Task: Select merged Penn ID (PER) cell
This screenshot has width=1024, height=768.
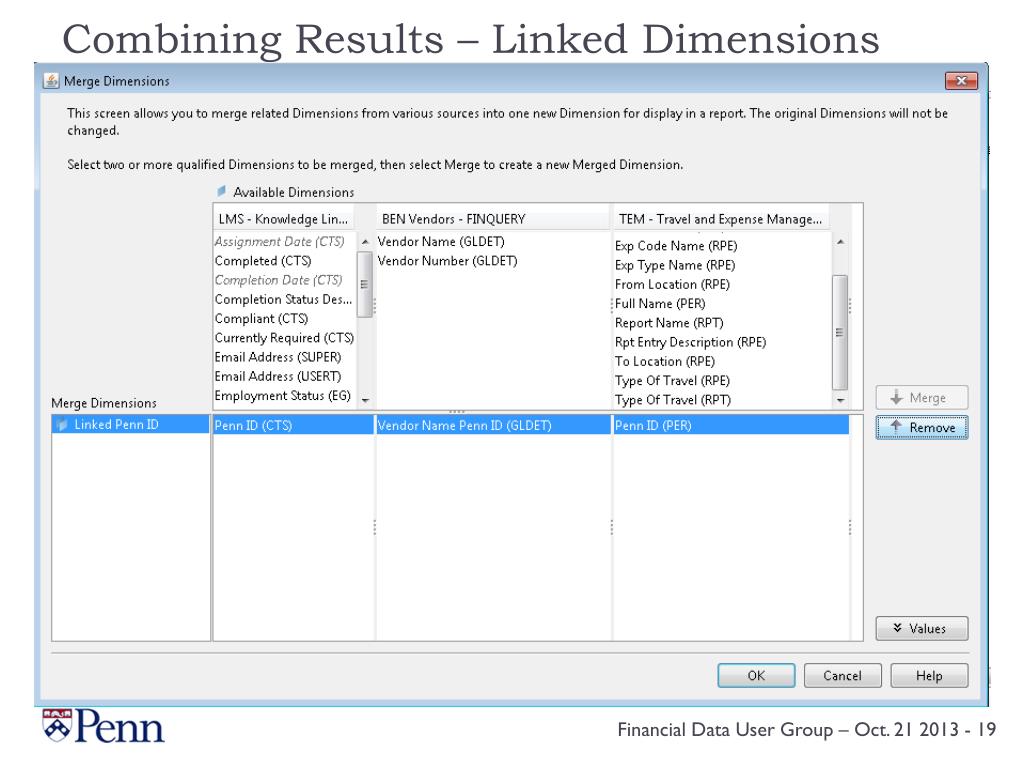Action: 731,425
